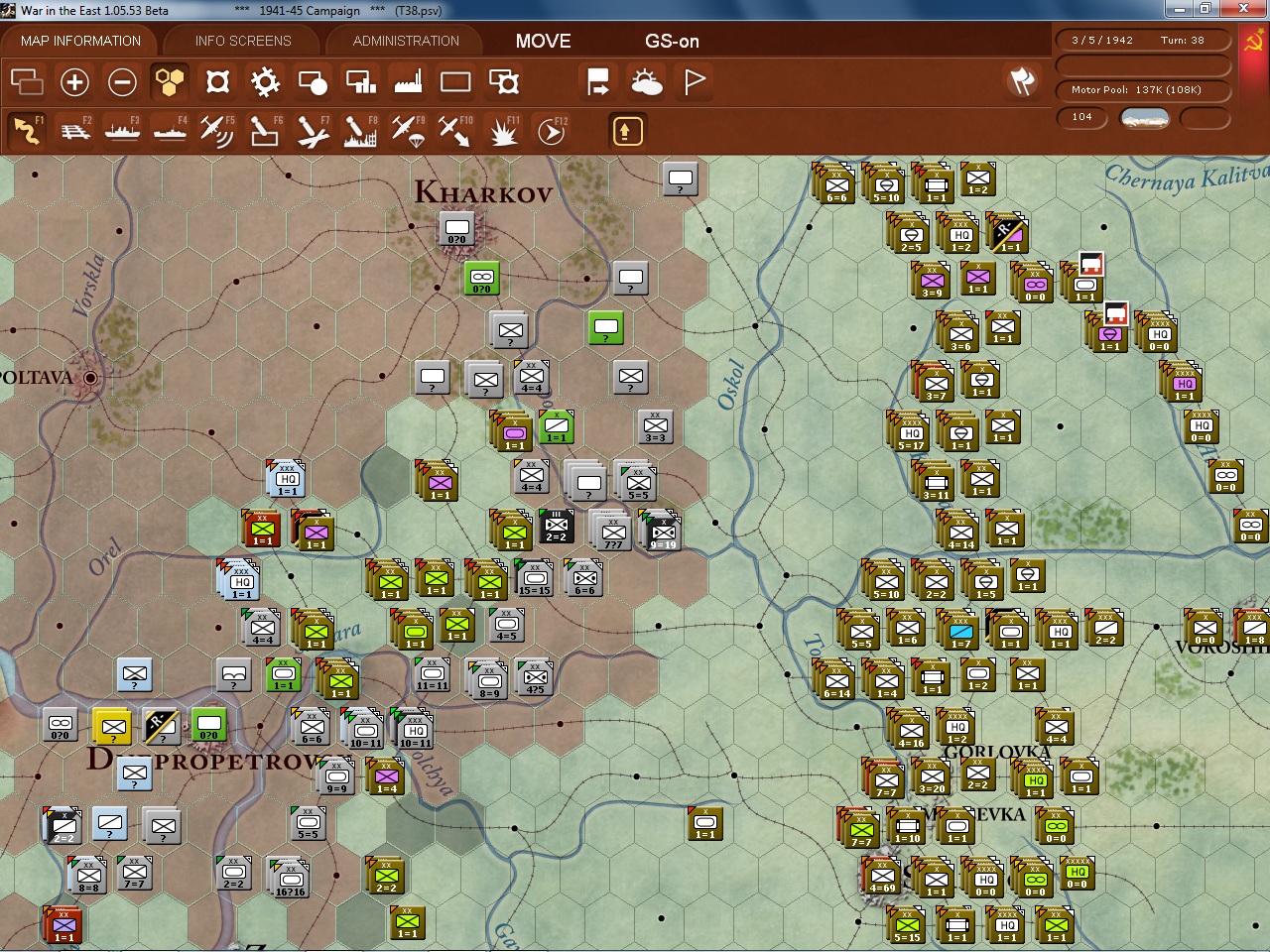The image size is (1270, 952).
Task: Select the F1 move mode icon
Action: (27, 131)
